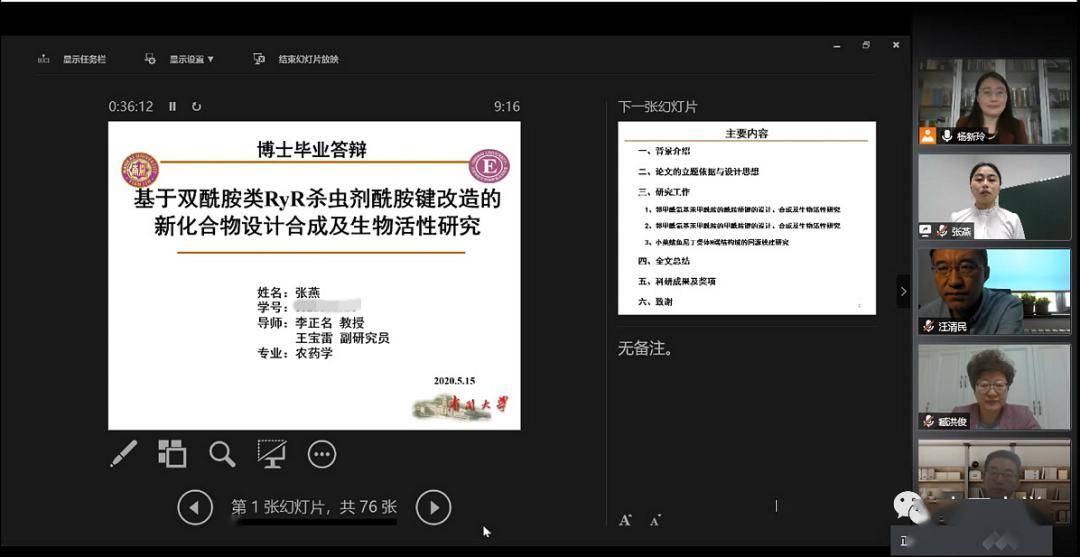The width and height of the screenshot is (1080, 557).
Task: Click 结束幻灯片放映 to end the show
Action: (297, 59)
